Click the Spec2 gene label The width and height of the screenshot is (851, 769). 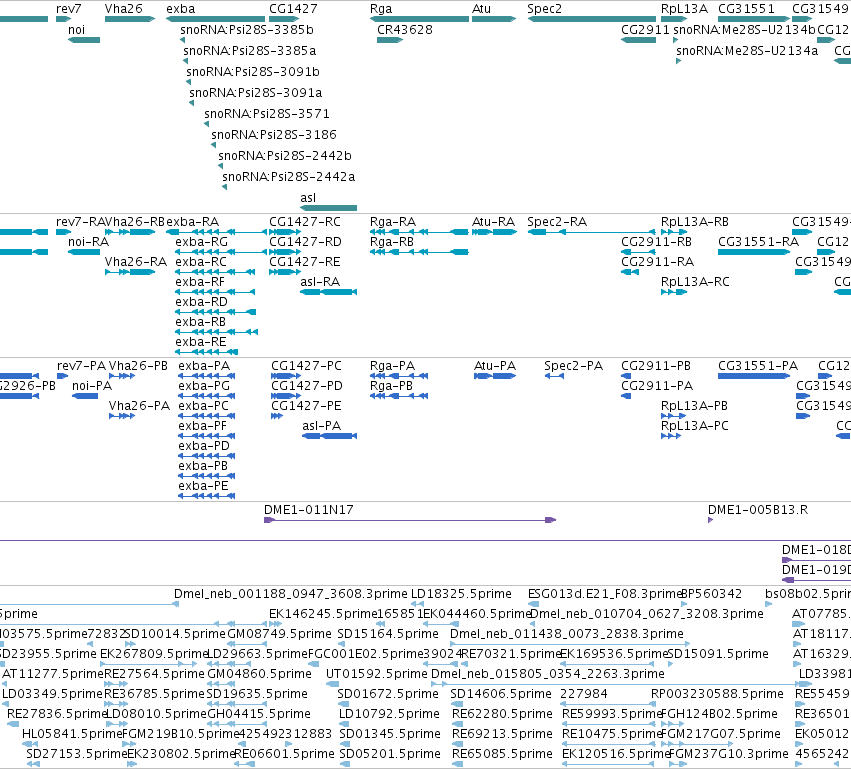[544, 9]
